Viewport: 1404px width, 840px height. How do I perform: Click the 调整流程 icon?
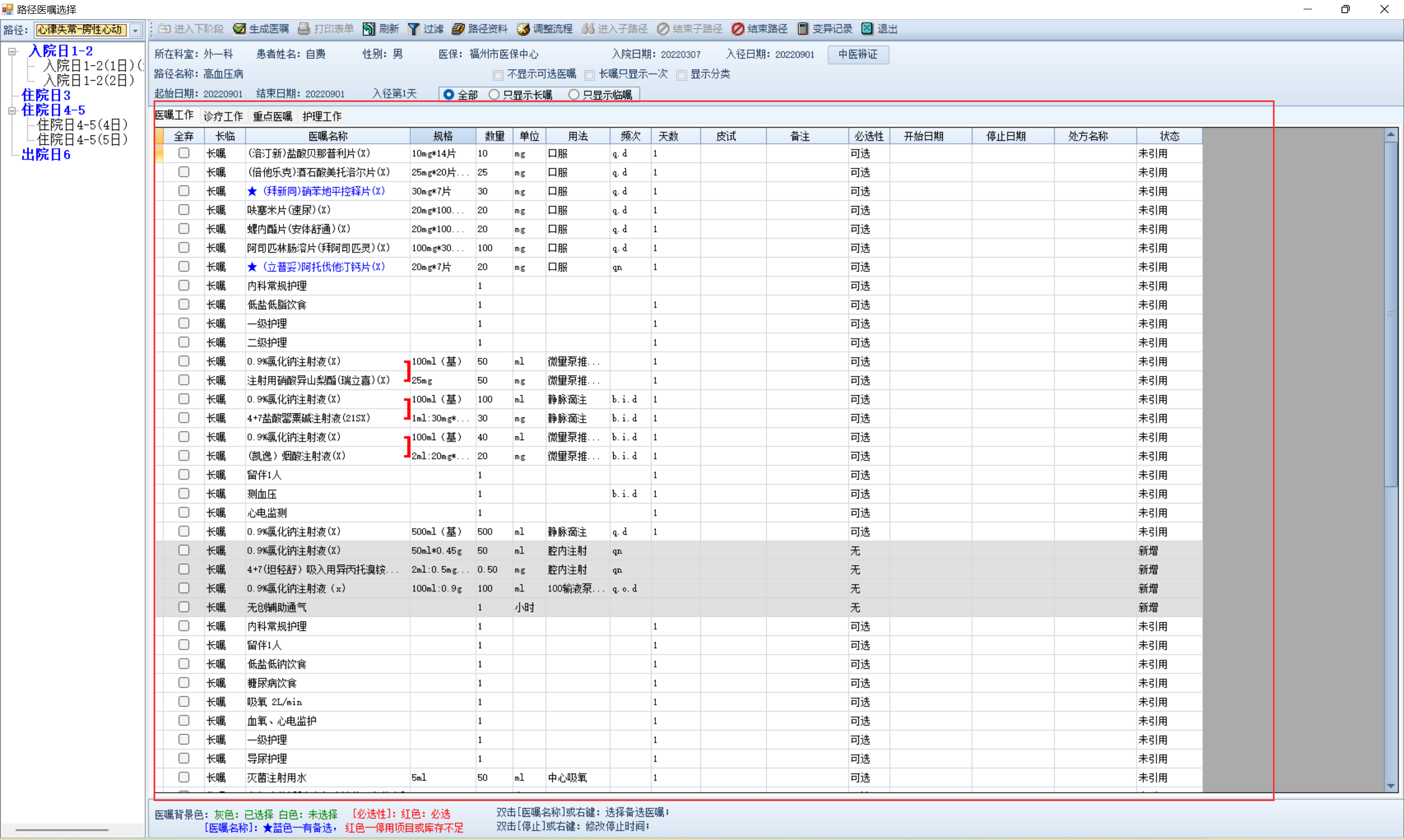pos(523,29)
